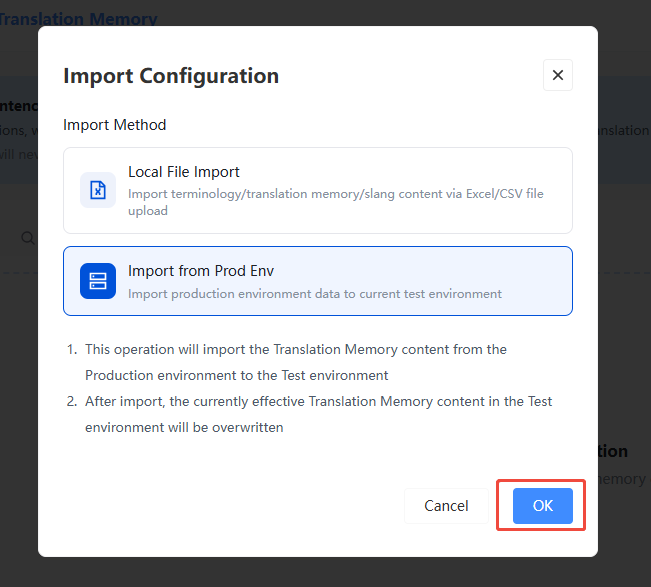The height and width of the screenshot is (587, 651).
Task: Close the Import Configuration dialog with X
Action: click(558, 75)
